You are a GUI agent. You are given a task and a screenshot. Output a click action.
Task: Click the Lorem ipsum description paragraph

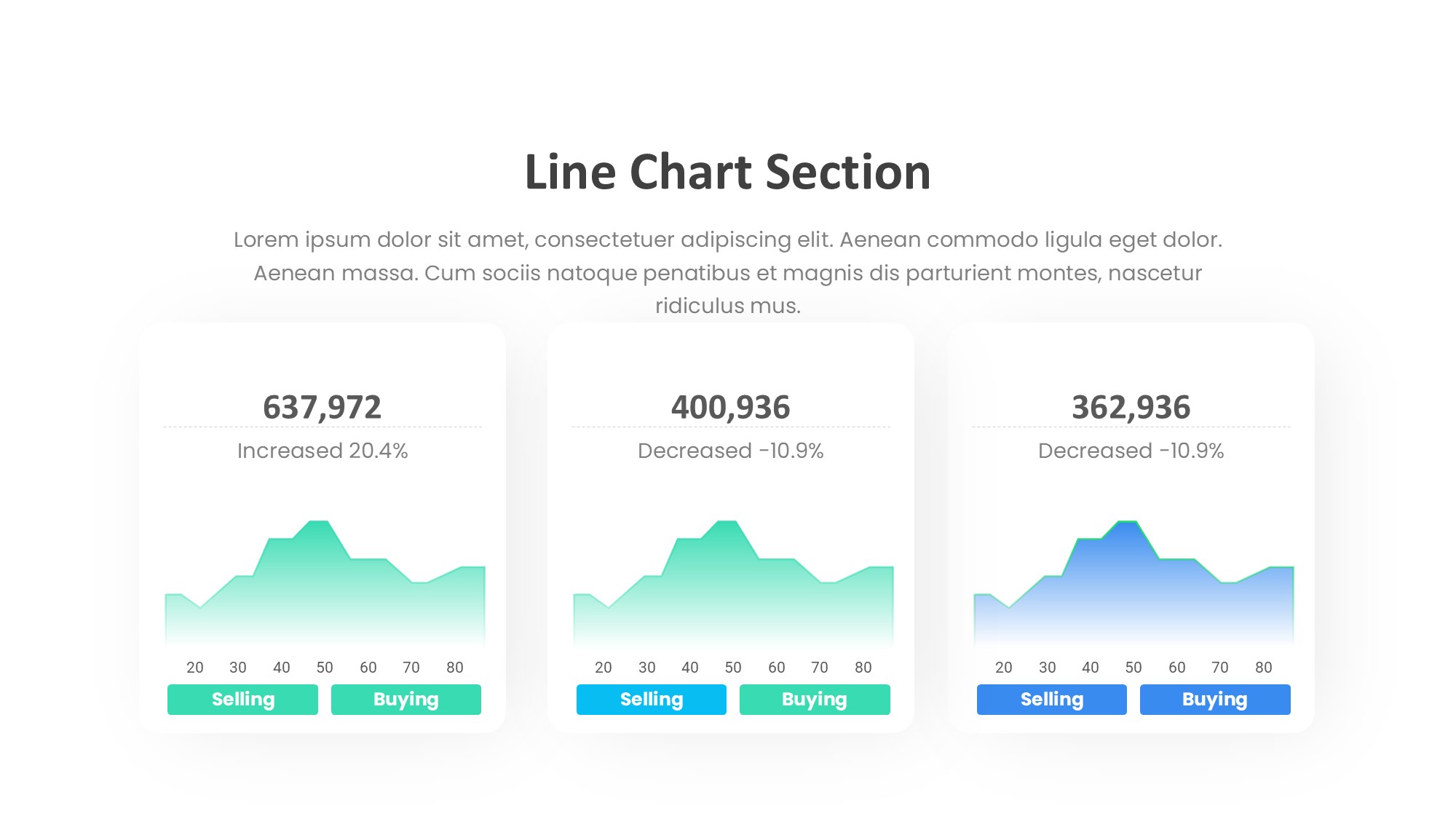[x=727, y=272]
